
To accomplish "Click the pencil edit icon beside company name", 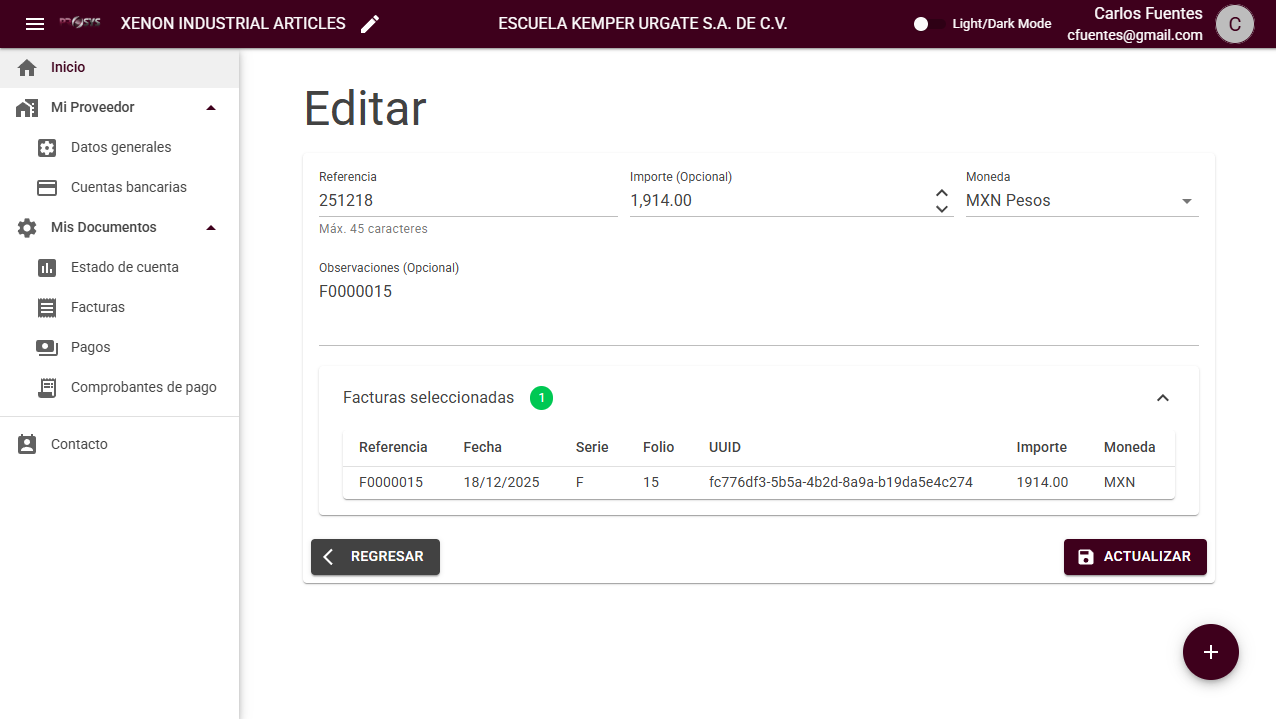I will (x=370, y=24).
